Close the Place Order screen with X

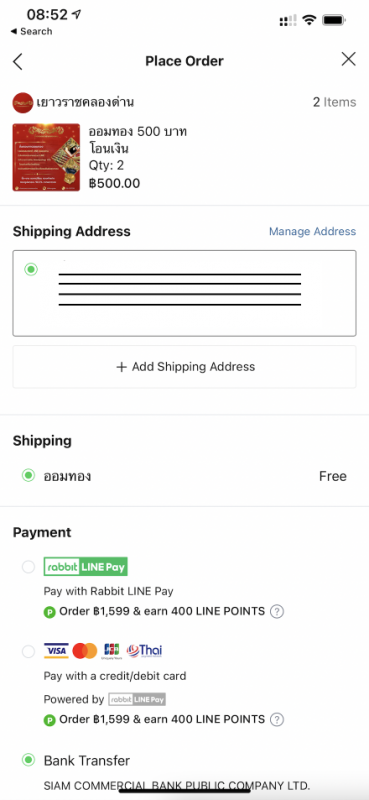click(349, 59)
